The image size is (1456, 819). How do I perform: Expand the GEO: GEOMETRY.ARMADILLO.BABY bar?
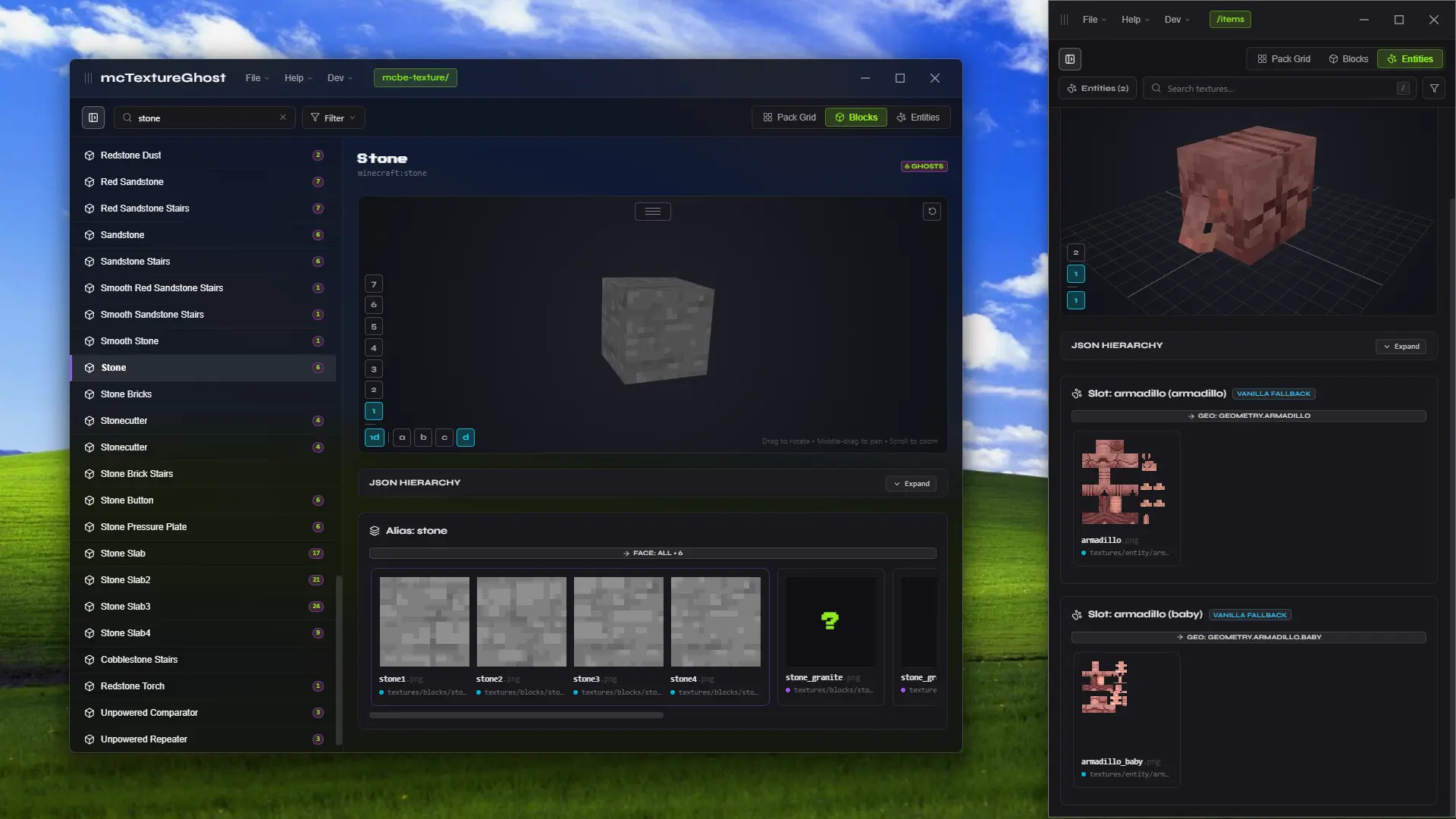1249,638
